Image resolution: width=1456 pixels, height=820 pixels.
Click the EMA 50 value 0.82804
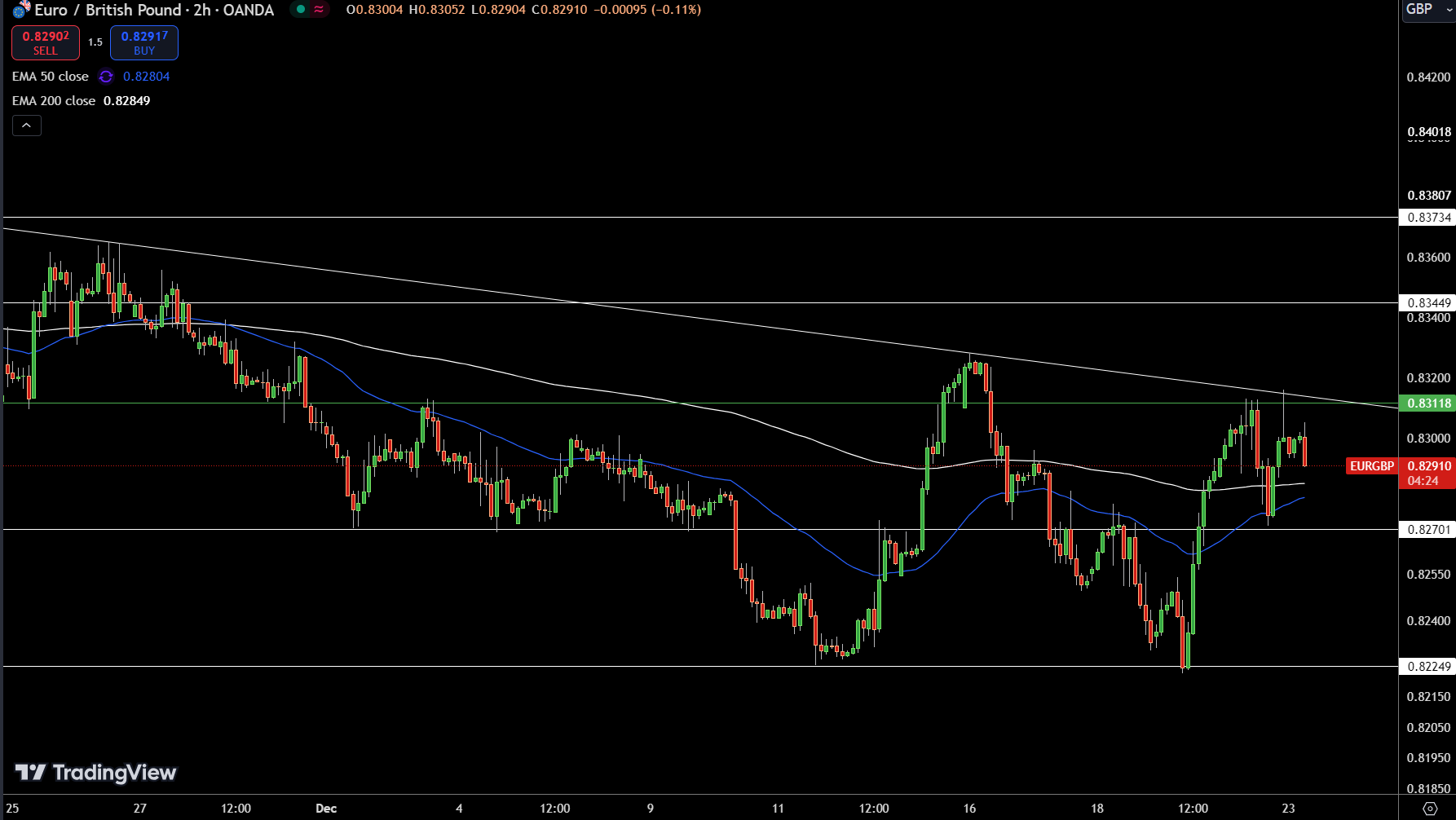[147, 77]
